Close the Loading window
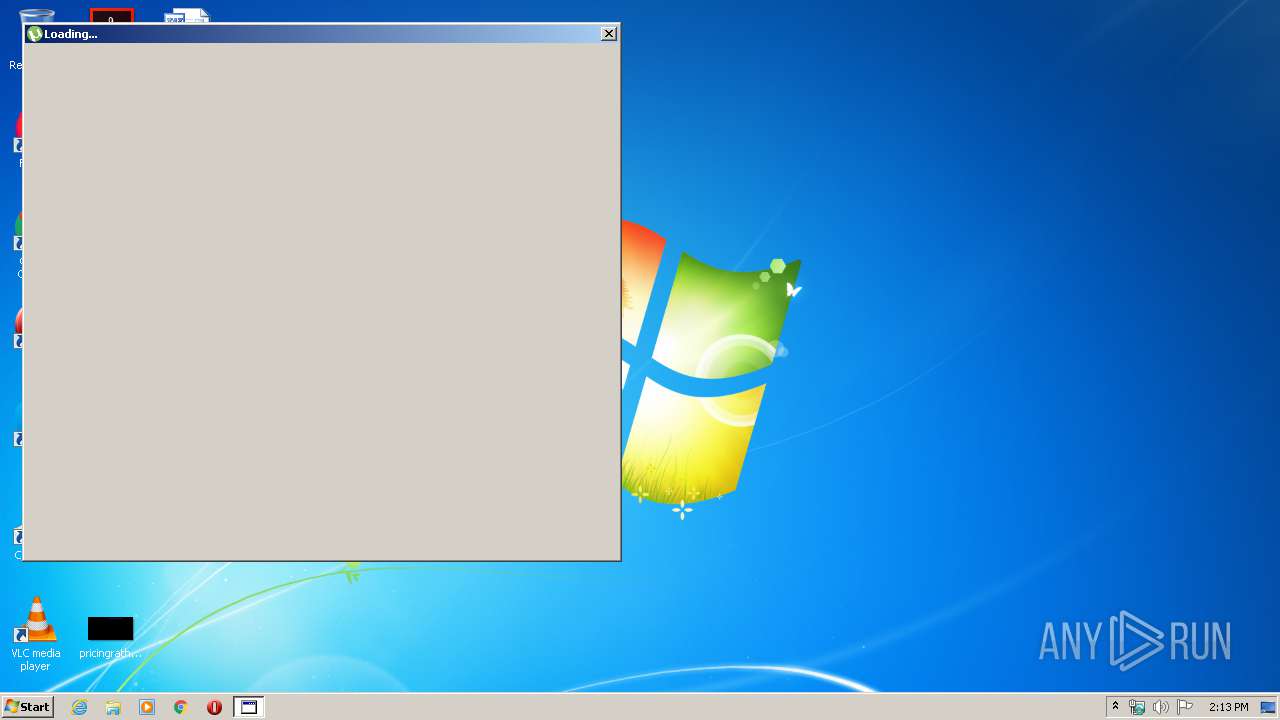This screenshot has width=1280, height=720. click(608, 34)
